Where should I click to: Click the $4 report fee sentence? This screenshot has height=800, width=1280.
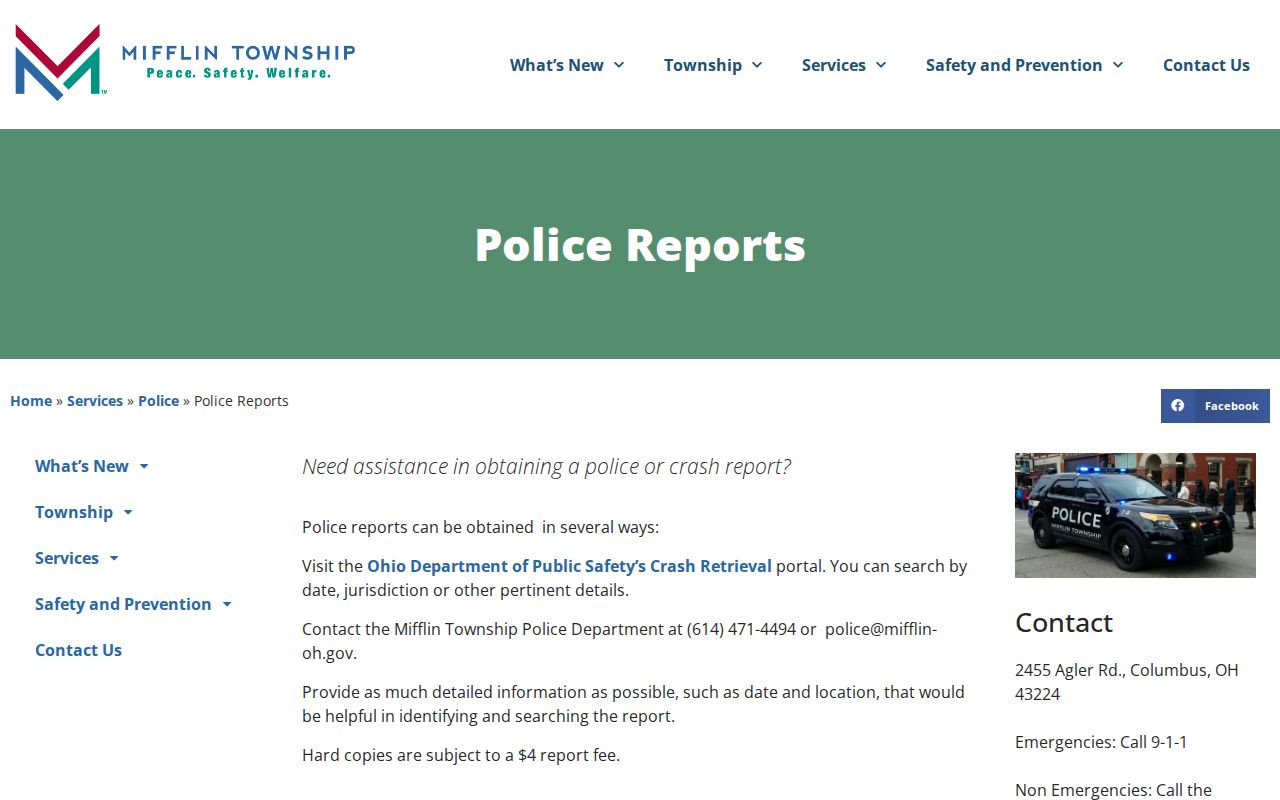[461, 755]
